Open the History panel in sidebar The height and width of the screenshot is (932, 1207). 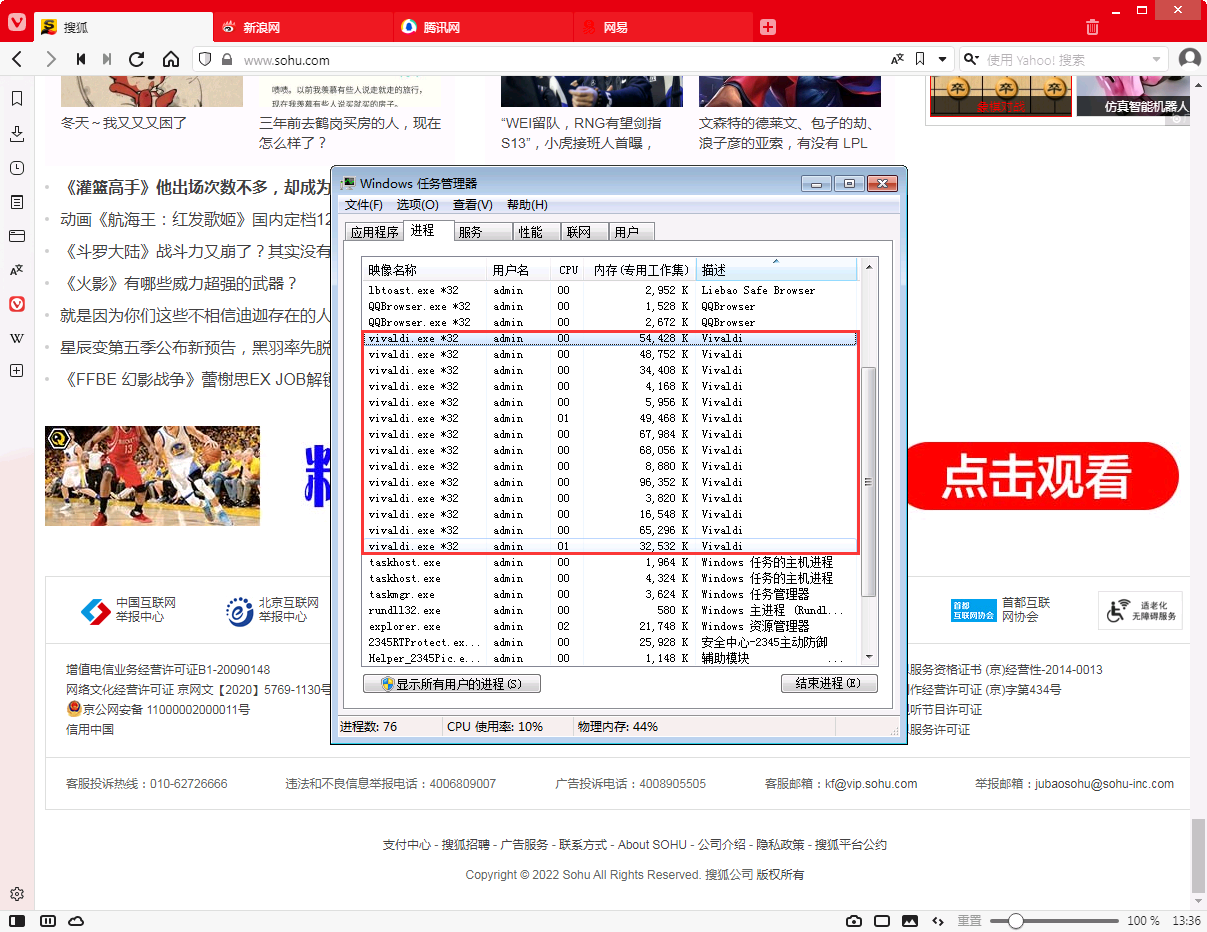coord(17,167)
